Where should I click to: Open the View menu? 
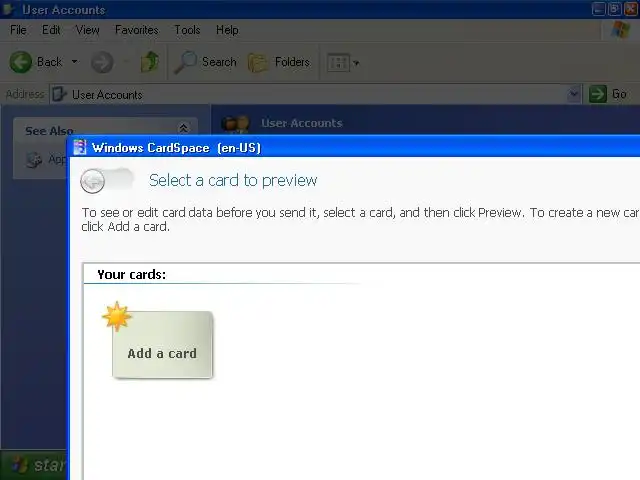coord(87,30)
